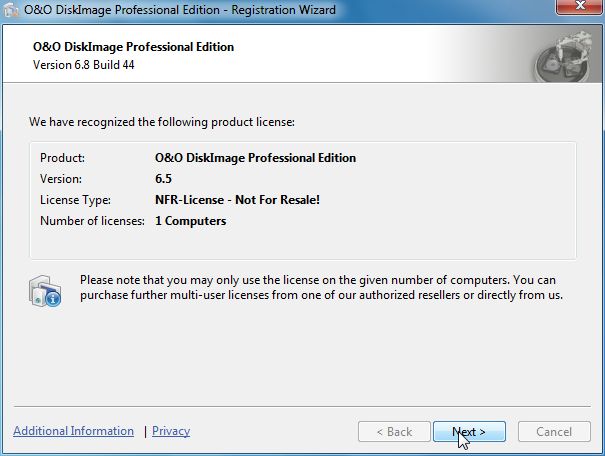Click the disabled Back button

tap(394, 431)
